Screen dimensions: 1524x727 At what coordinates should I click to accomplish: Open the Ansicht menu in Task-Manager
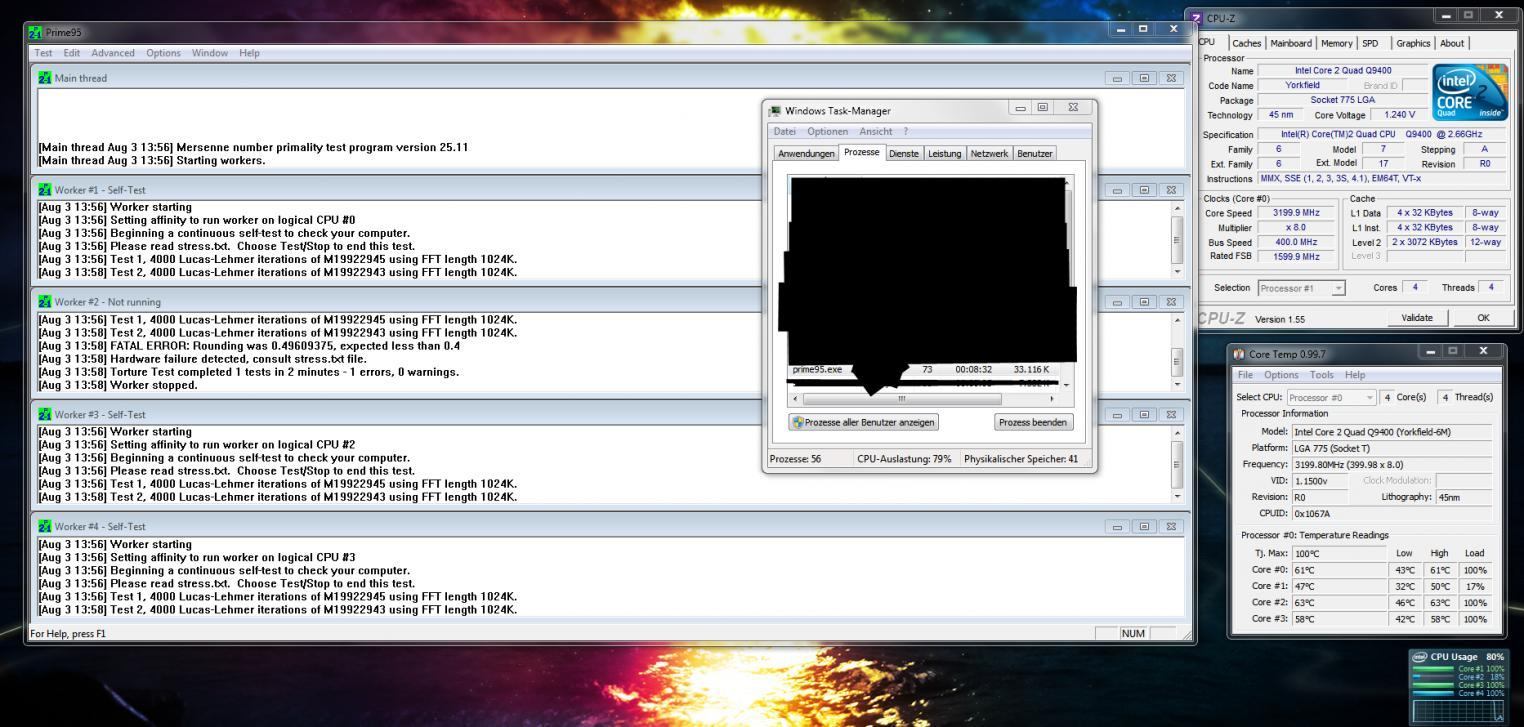tap(875, 131)
